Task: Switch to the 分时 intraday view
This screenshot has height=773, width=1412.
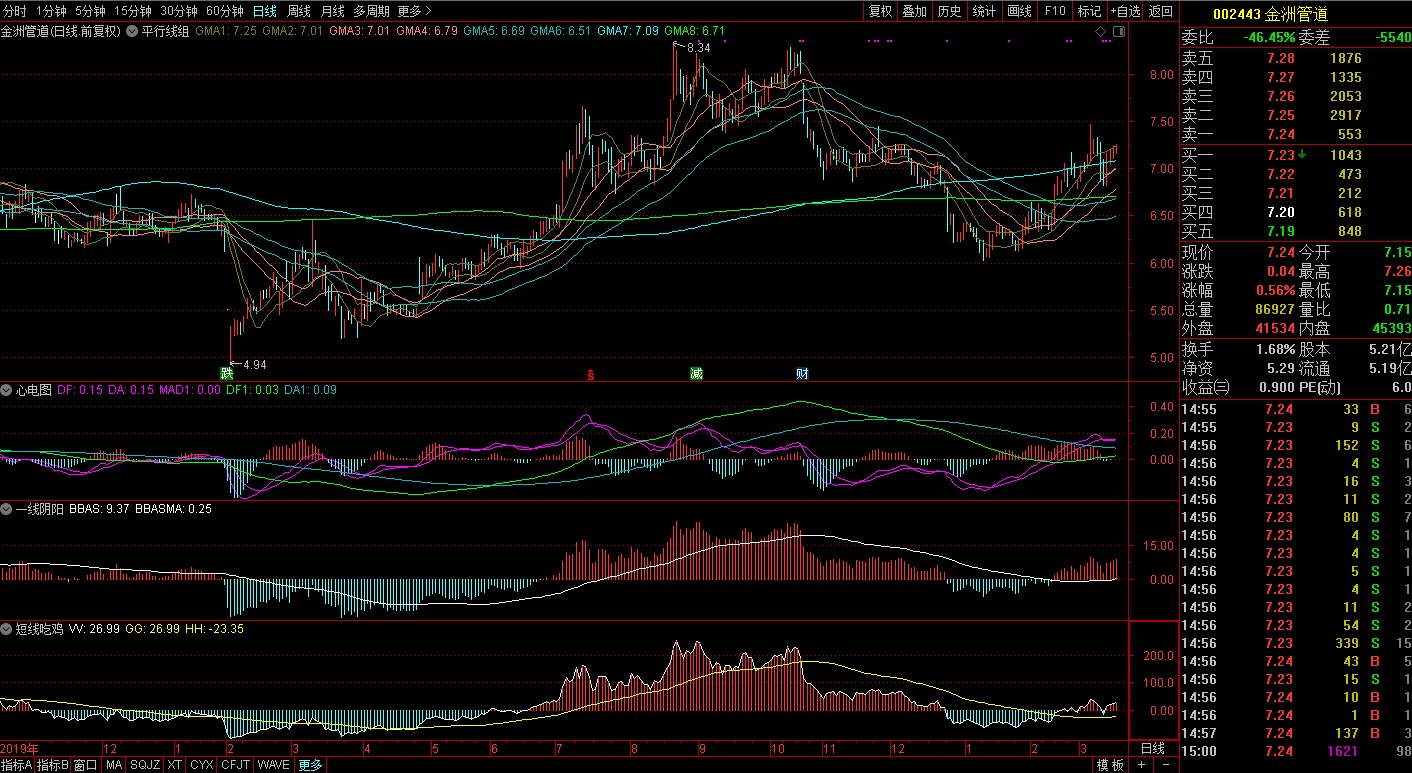Action: point(15,11)
